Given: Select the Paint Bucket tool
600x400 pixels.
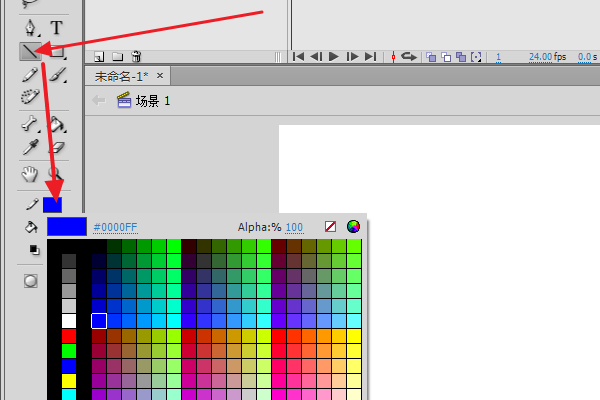Looking at the screenshot, I should click(x=57, y=124).
